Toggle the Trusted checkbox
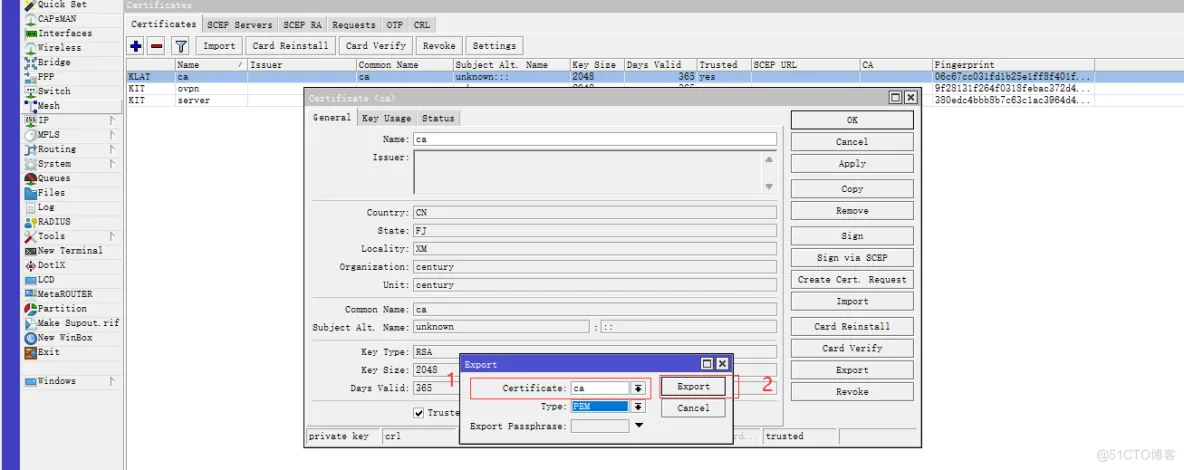The image size is (1184, 470). click(x=419, y=413)
